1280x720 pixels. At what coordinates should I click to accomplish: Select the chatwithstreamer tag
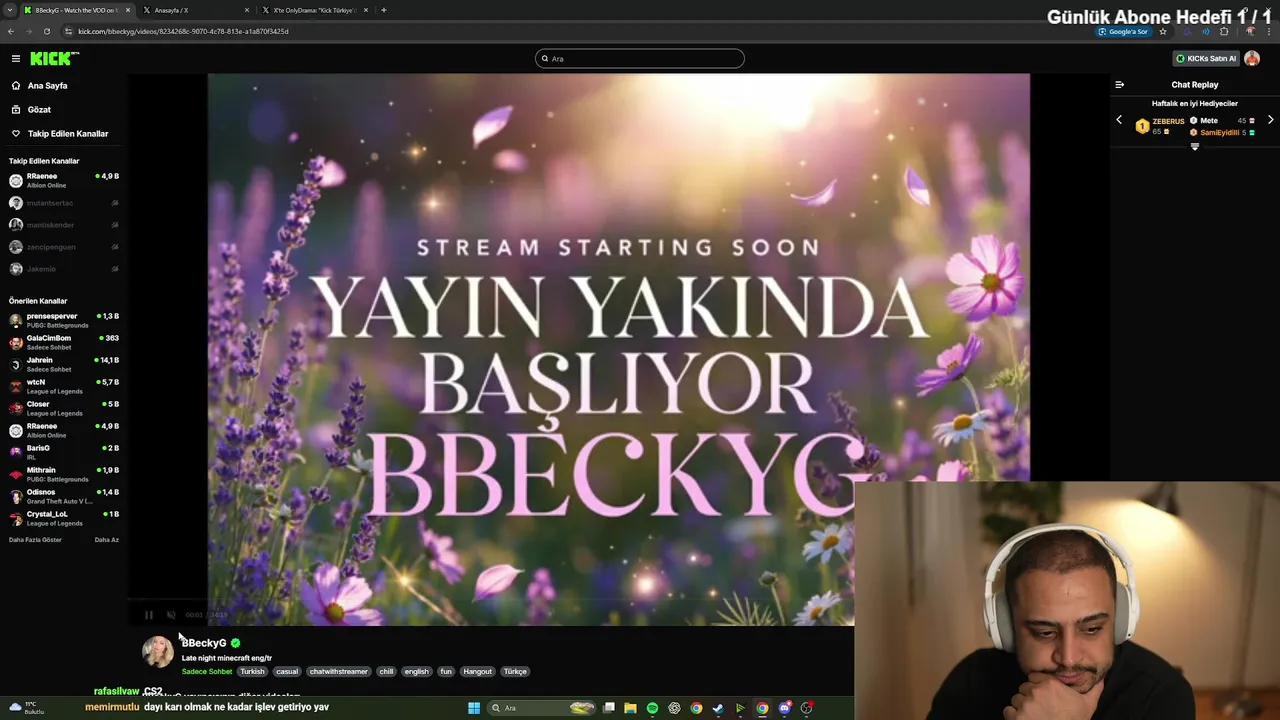click(339, 672)
